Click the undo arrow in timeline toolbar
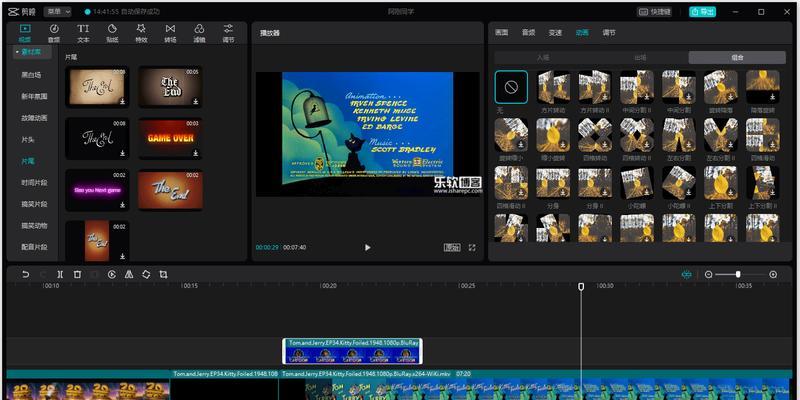The height and width of the screenshot is (400, 800). coord(25,274)
